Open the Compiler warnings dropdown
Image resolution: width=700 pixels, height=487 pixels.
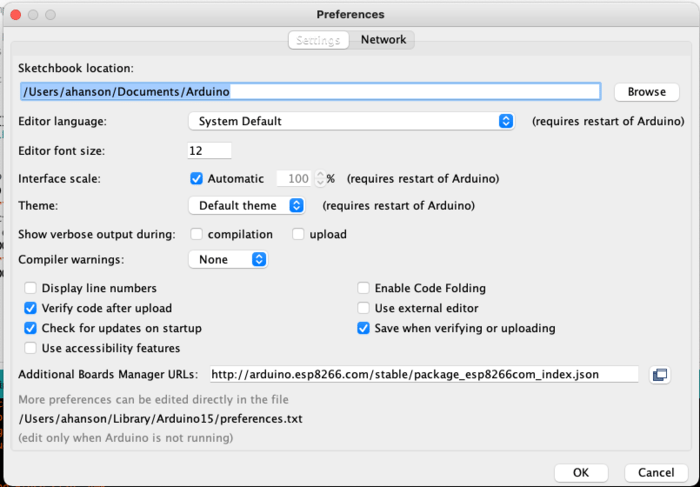click(228, 259)
